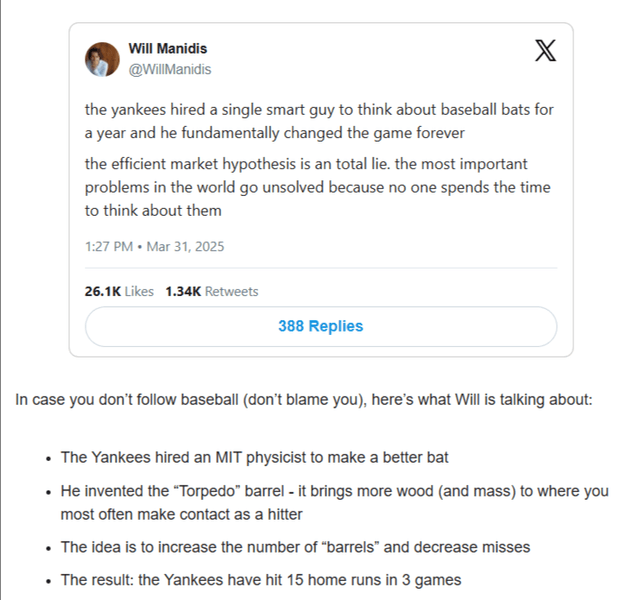The image size is (639, 600).
Task: Select the MIT physicist bullet point
Action: click(x=254, y=457)
